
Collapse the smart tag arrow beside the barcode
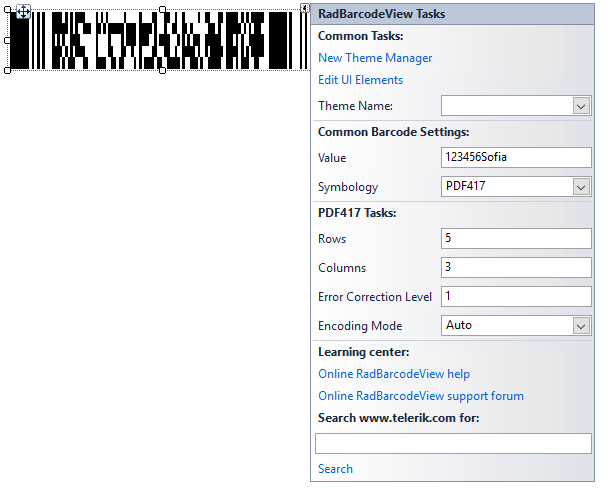[x=304, y=8]
